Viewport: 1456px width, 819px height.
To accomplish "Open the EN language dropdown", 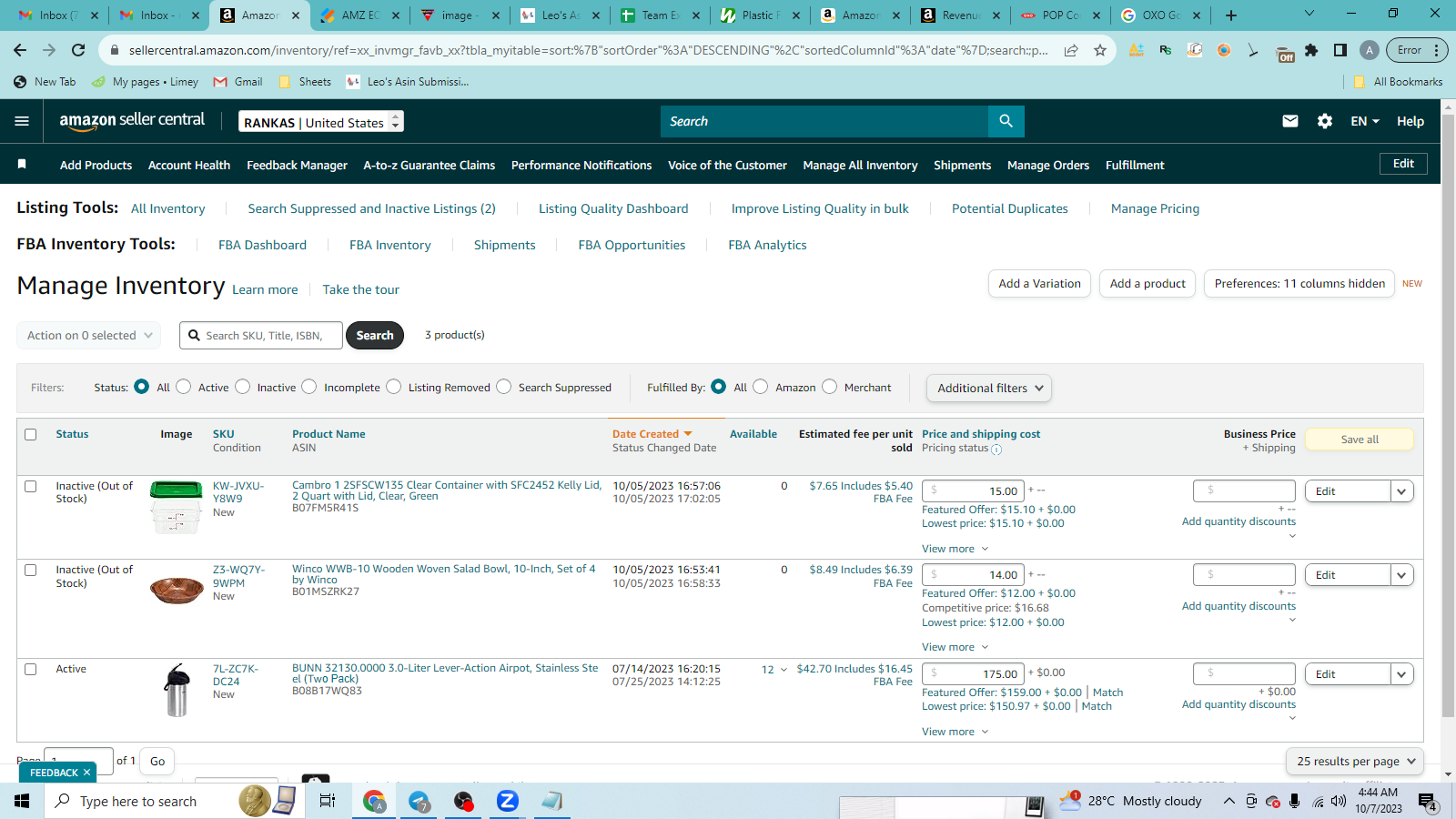I will (1365, 121).
